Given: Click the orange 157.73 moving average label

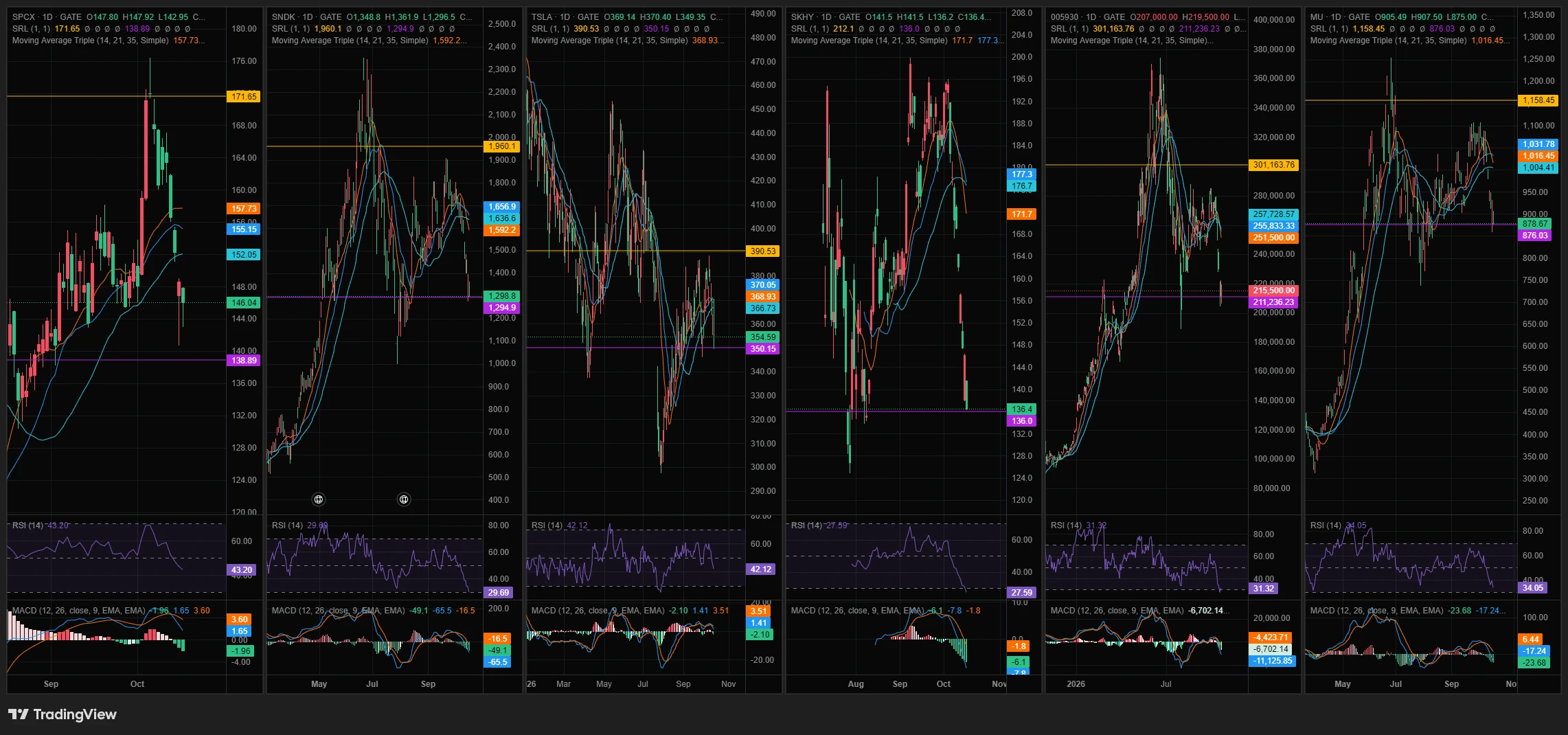Looking at the screenshot, I should click(x=244, y=209).
